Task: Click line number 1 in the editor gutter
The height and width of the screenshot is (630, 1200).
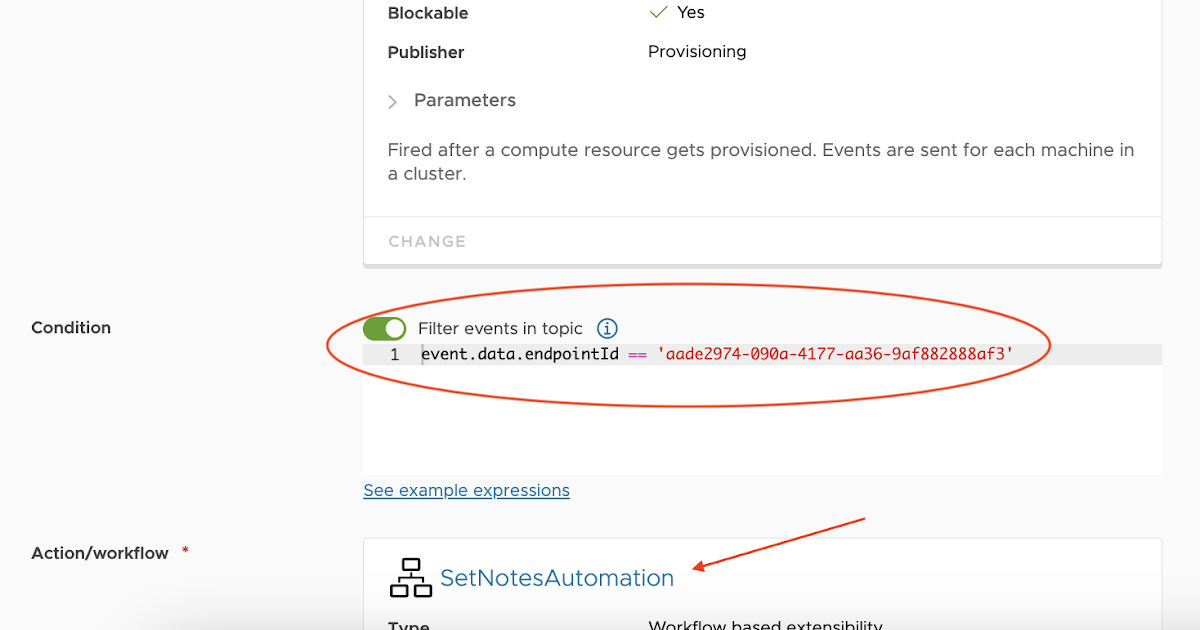Action: tap(395, 354)
